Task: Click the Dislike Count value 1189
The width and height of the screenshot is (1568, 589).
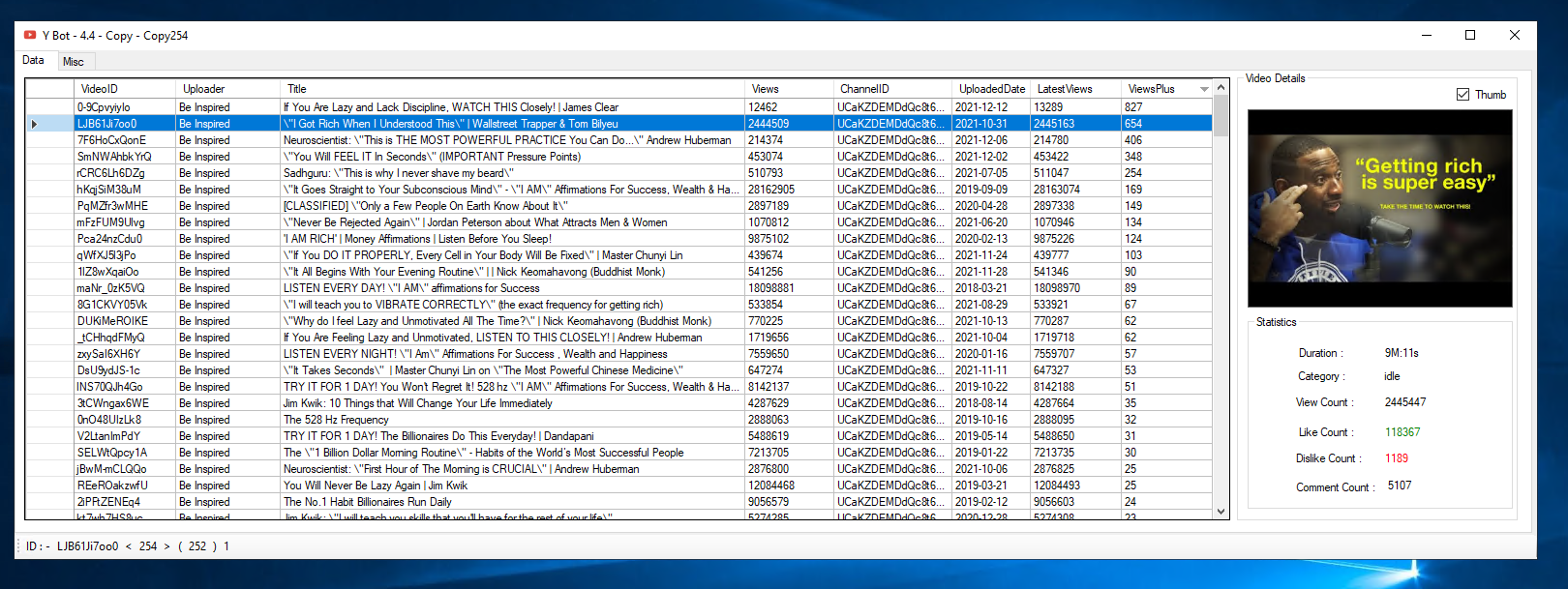Action: coord(1397,458)
